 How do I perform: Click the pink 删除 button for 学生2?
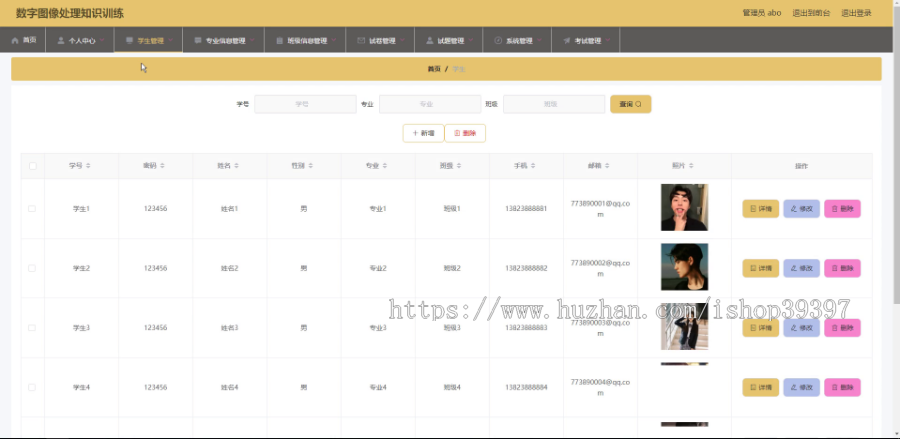pyautogui.click(x=842, y=269)
